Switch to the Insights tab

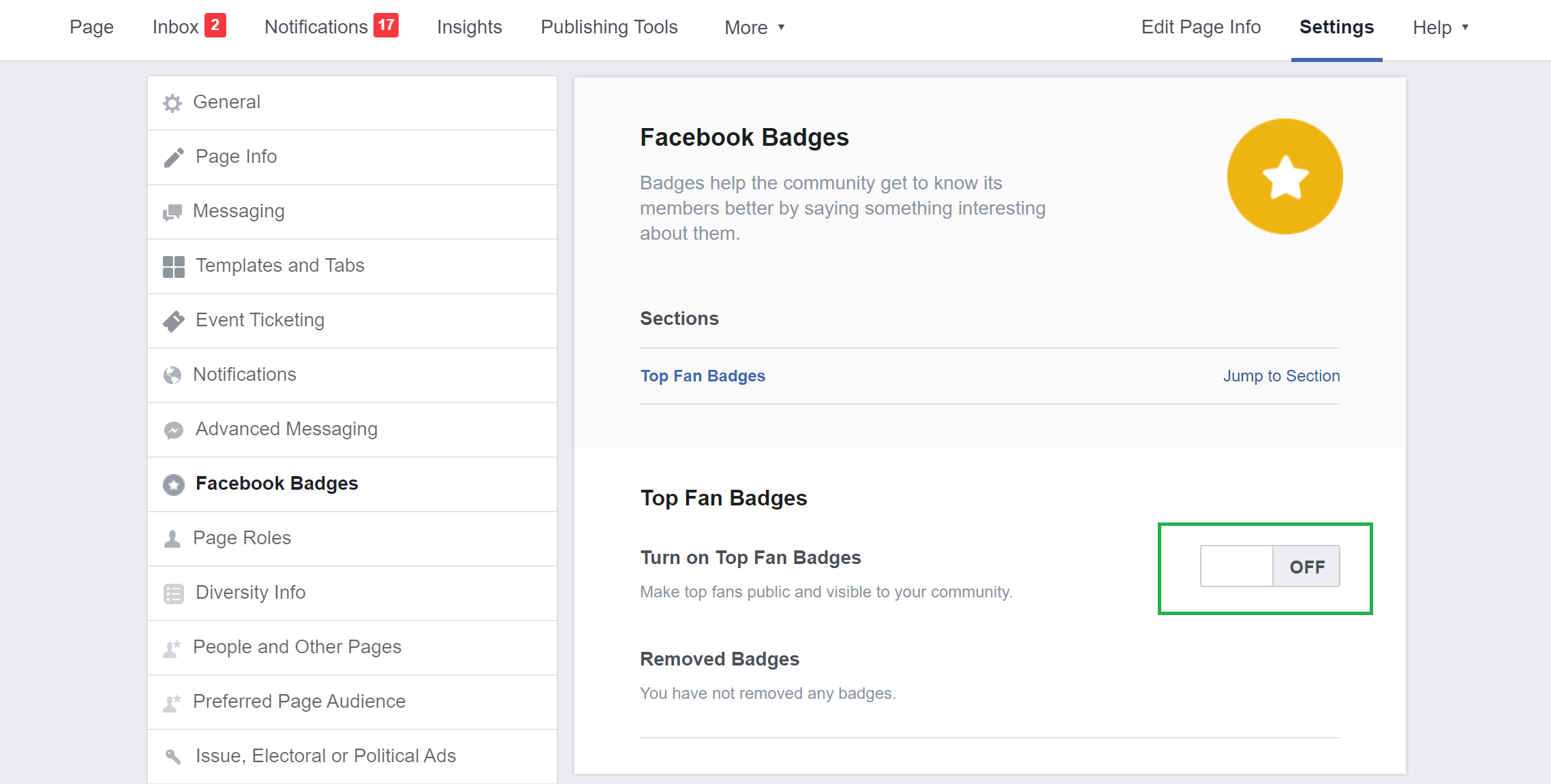[469, 27]
